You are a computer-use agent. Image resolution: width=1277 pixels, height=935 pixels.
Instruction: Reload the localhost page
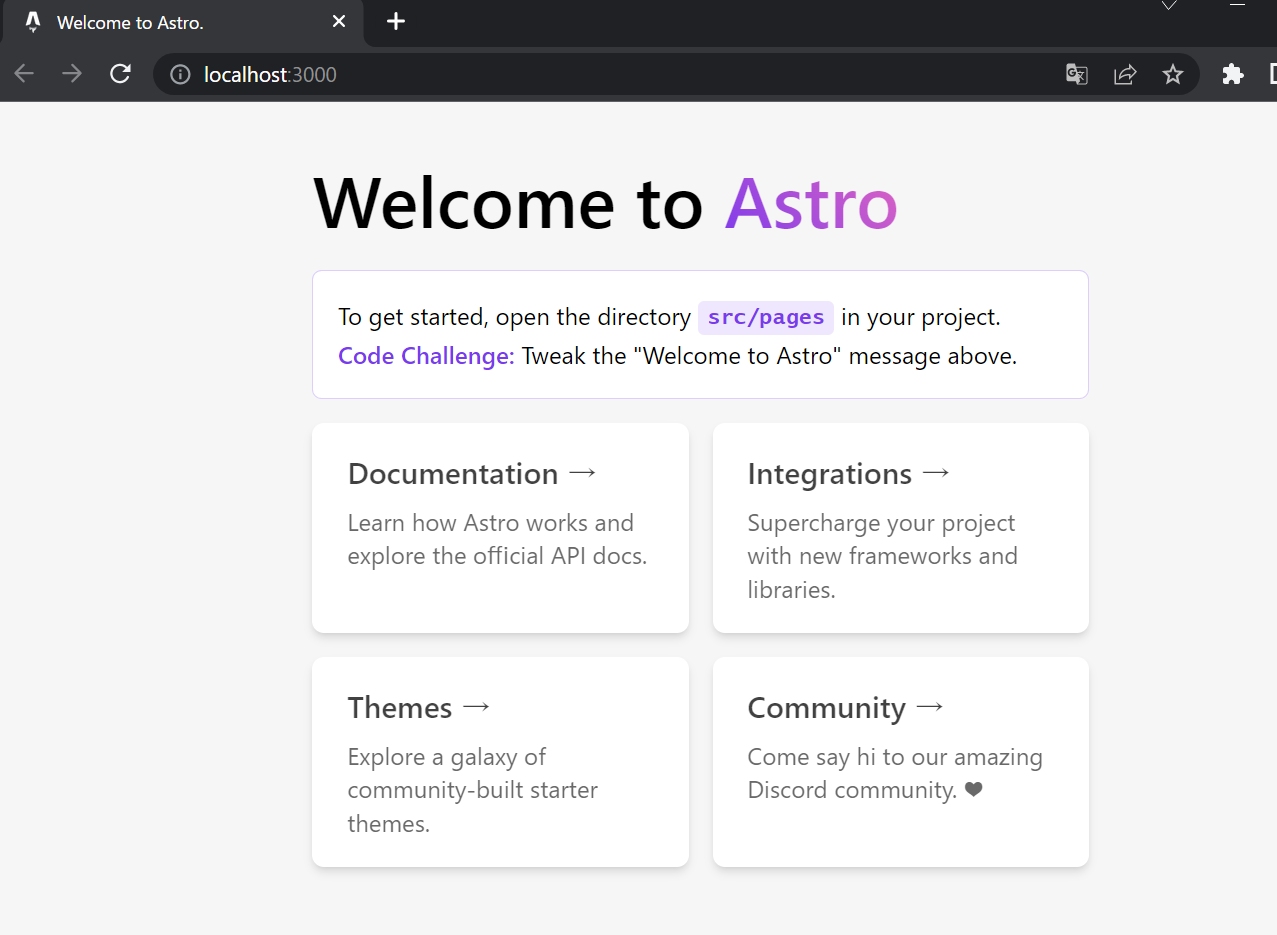[120, 74]
